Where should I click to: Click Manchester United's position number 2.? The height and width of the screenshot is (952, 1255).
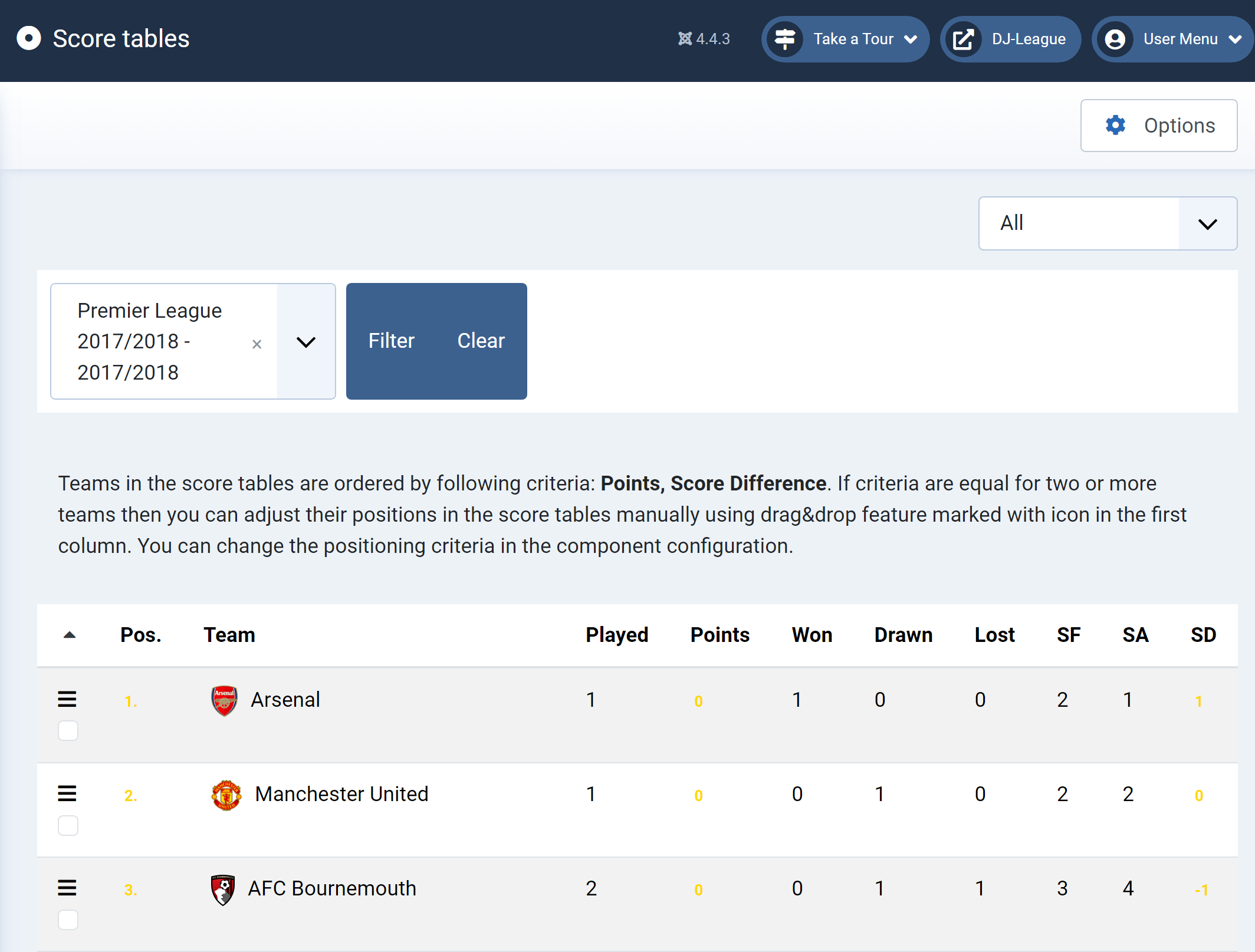pyautogui.click(x=130, y=796)
